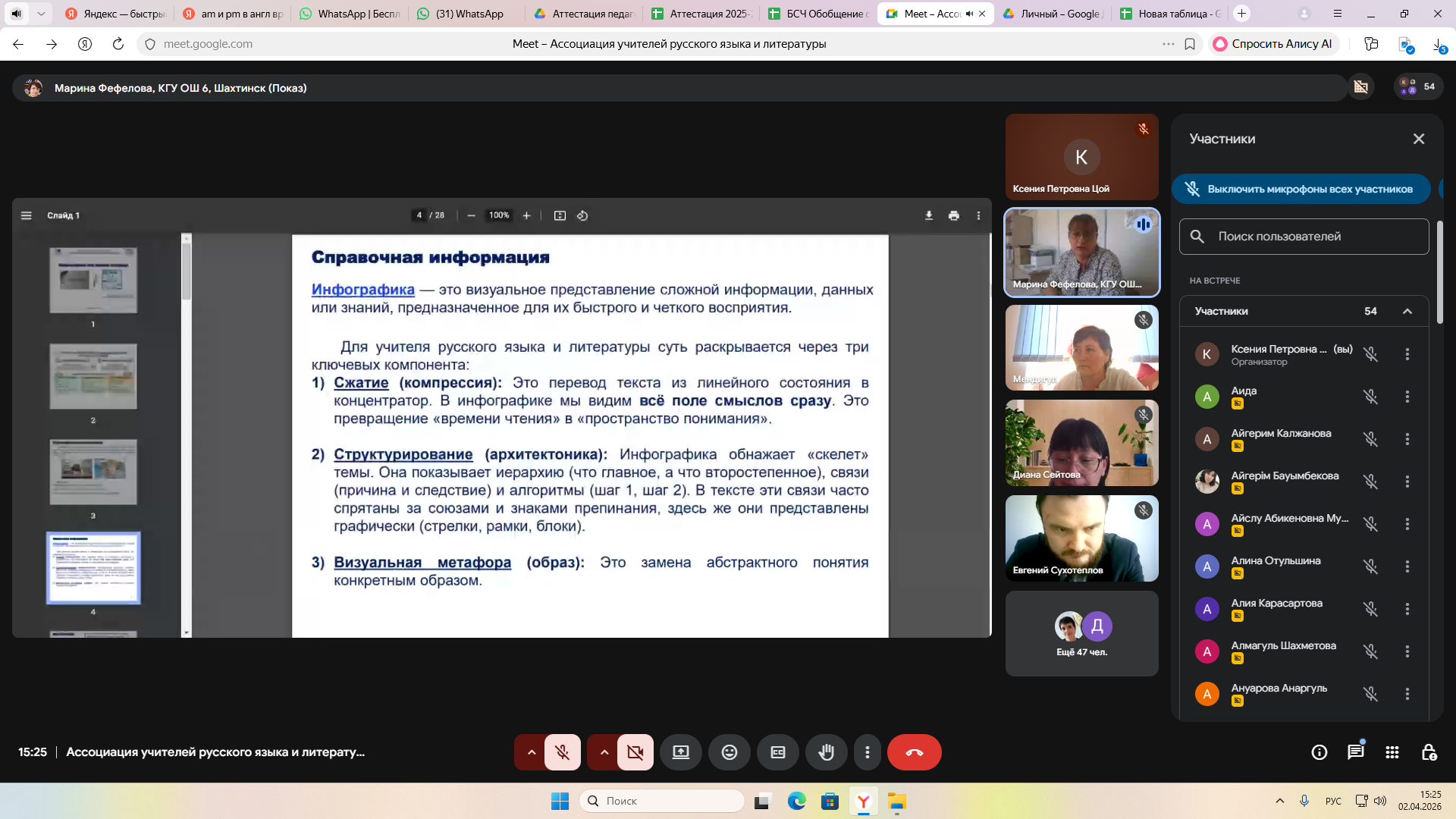Open the activities grid icon
Image resolution: width=1456 pixels, height=819 pixels.
pos(1392,752)
